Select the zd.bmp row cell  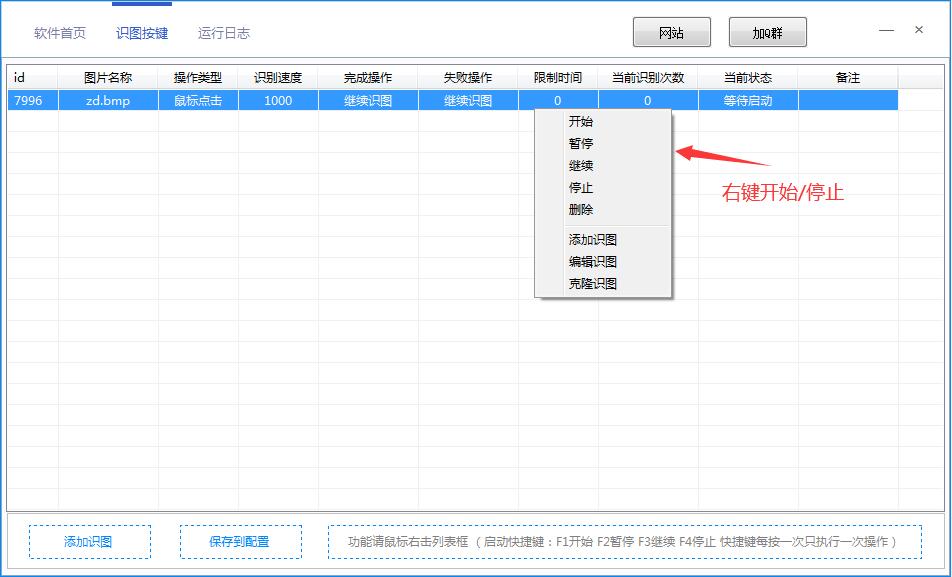point(108,101)
